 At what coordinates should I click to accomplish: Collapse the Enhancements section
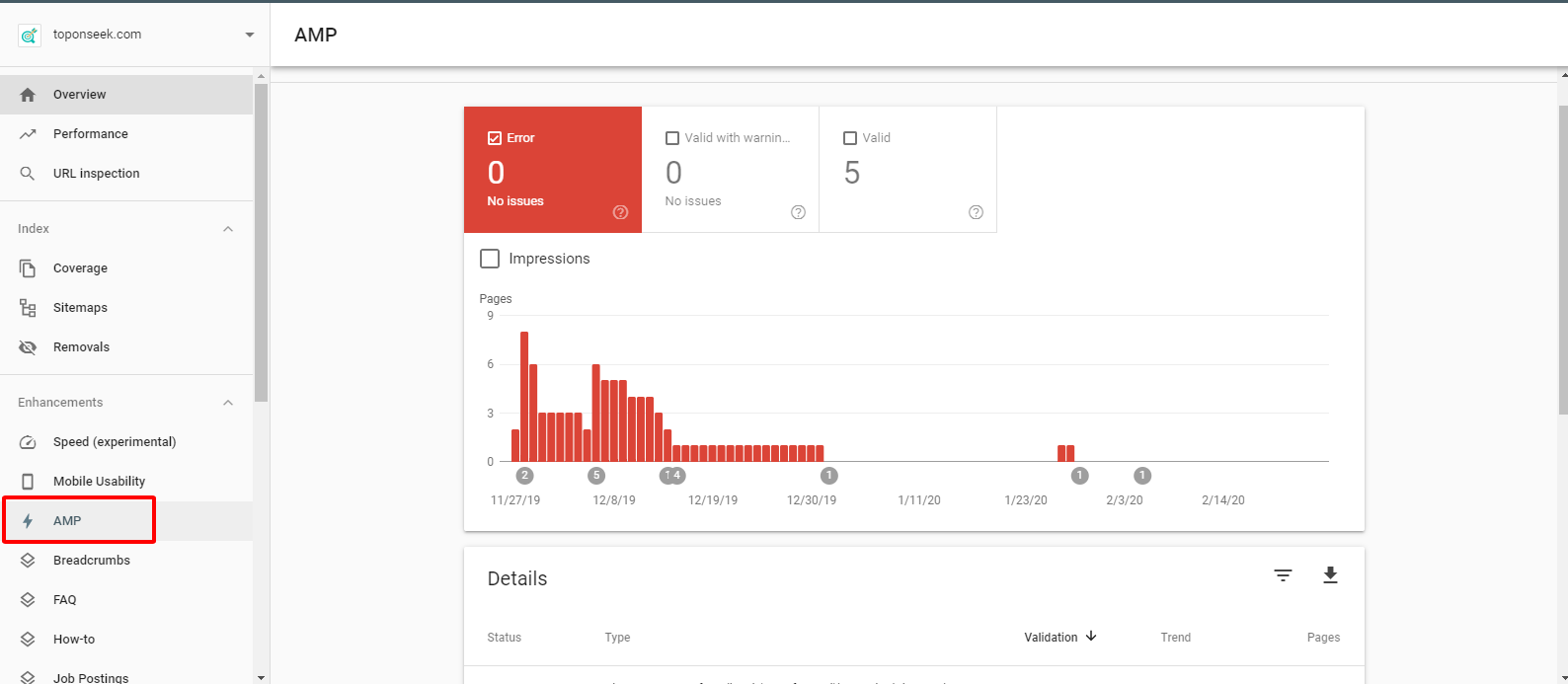click(x=228, y=403)
